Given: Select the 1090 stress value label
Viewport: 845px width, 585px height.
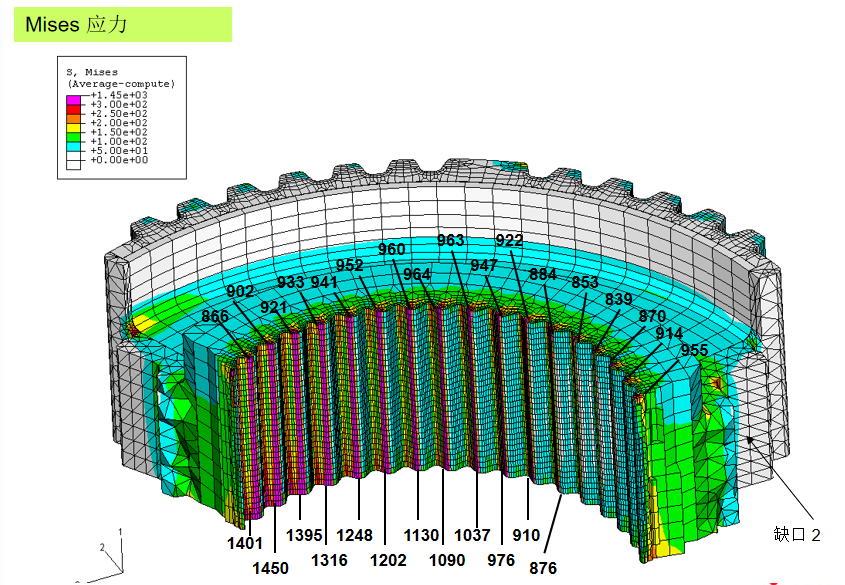Looking at the screenshot, I should (447, 560).
